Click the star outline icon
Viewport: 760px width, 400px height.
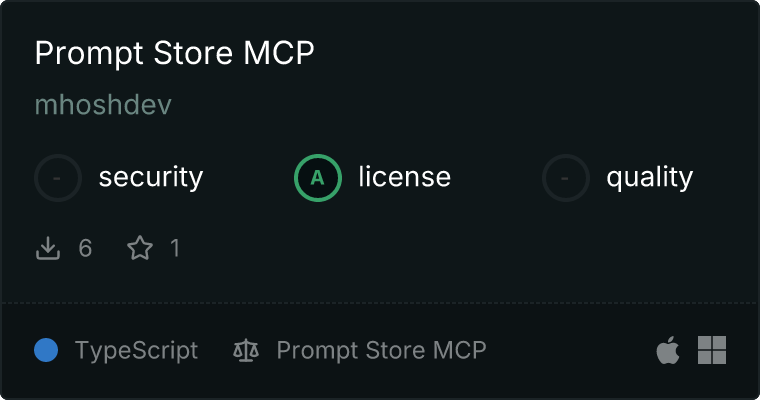tap(140, 248)
